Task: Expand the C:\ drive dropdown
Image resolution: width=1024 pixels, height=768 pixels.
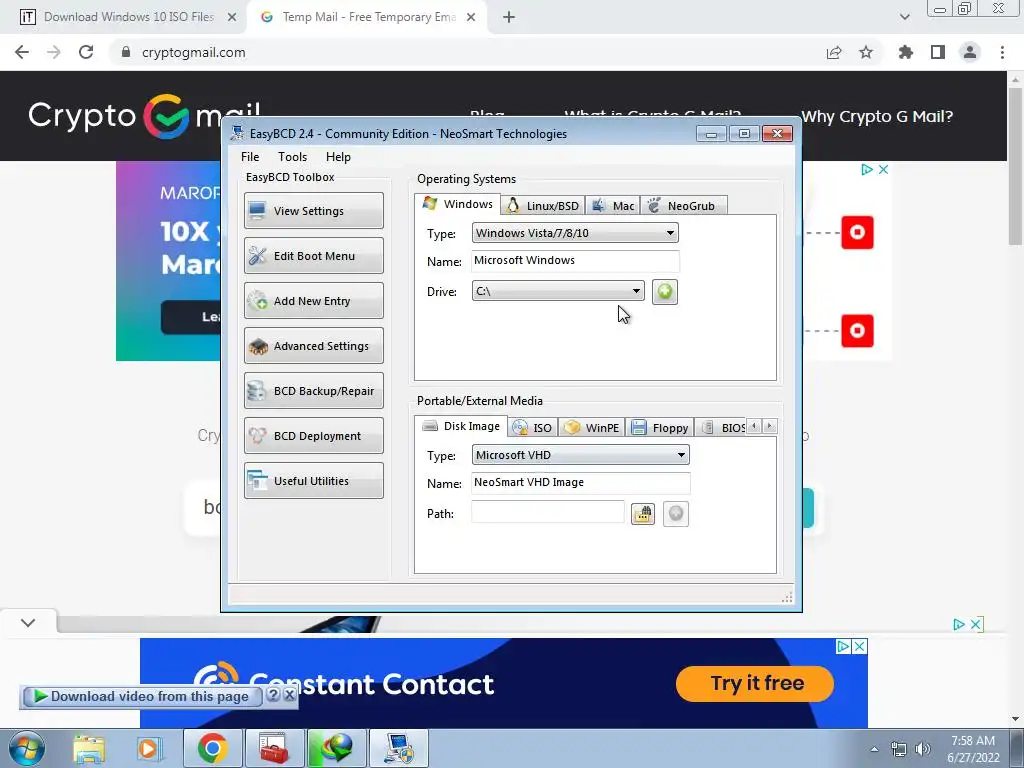Action: coord(558,291)
